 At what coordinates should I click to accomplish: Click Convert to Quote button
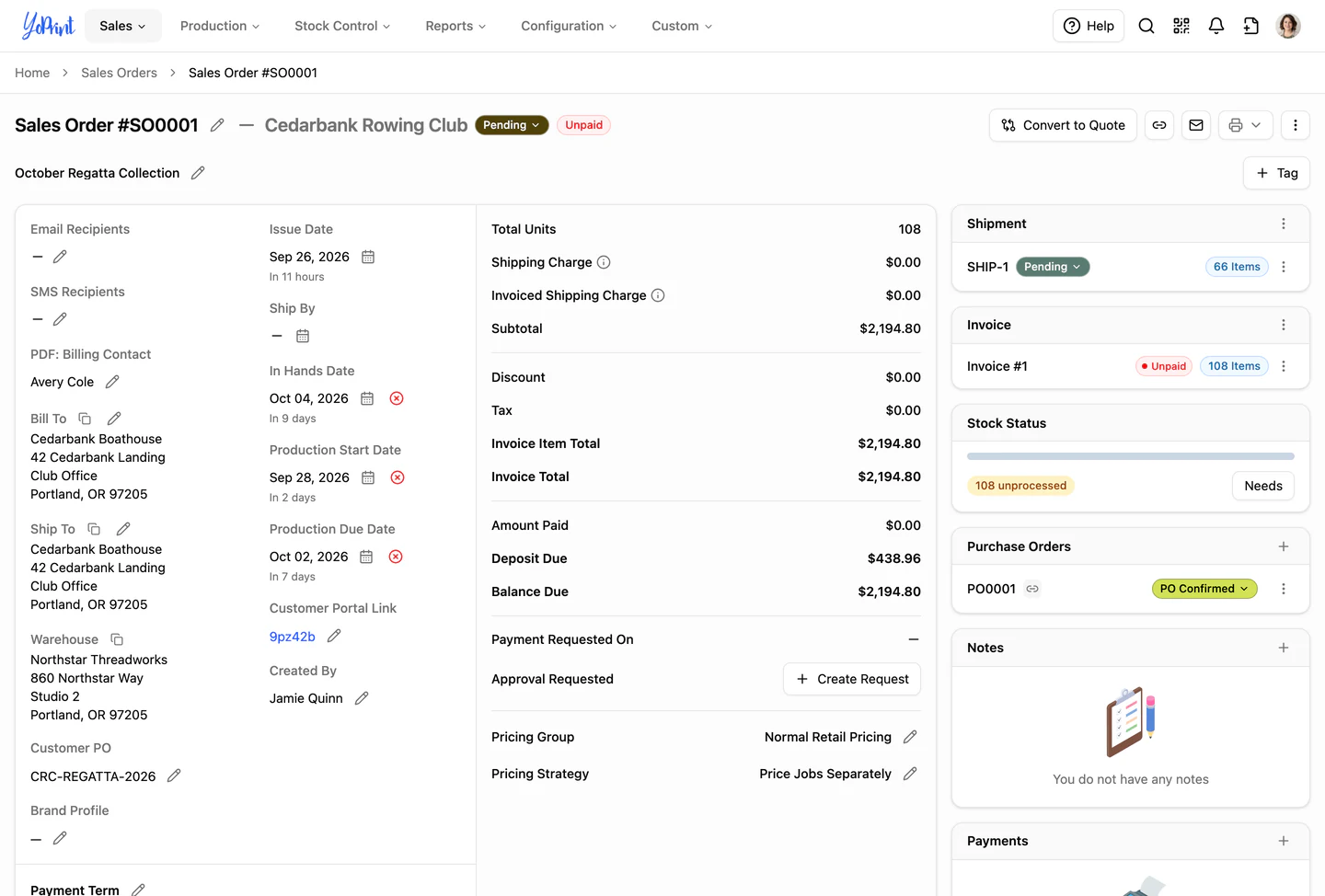click(1063, 125)
